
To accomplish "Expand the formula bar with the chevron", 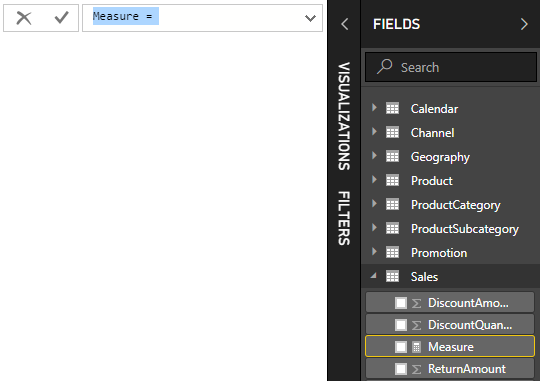I will 310,18.
